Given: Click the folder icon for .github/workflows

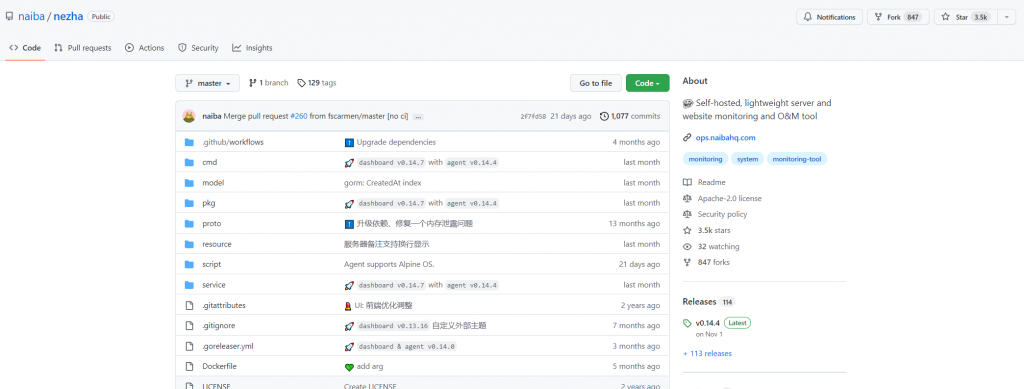Looking at the screenshot, I should click(189, 142).
